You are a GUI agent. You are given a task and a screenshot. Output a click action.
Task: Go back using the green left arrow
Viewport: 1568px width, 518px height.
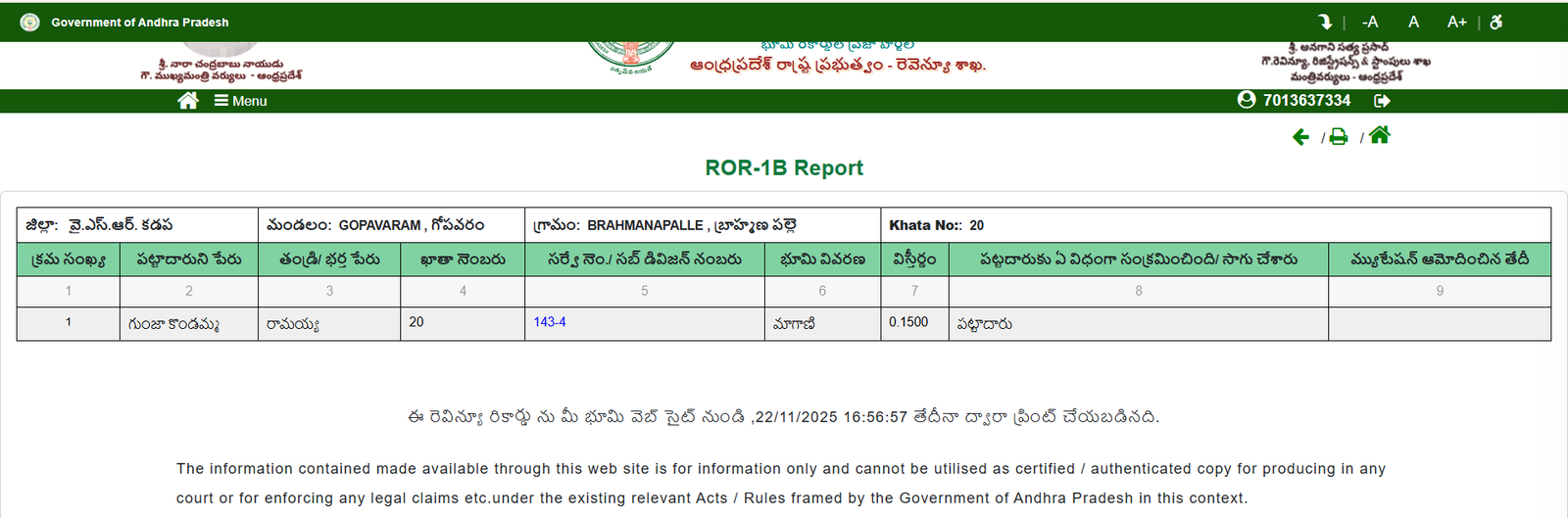(1301, 137)
